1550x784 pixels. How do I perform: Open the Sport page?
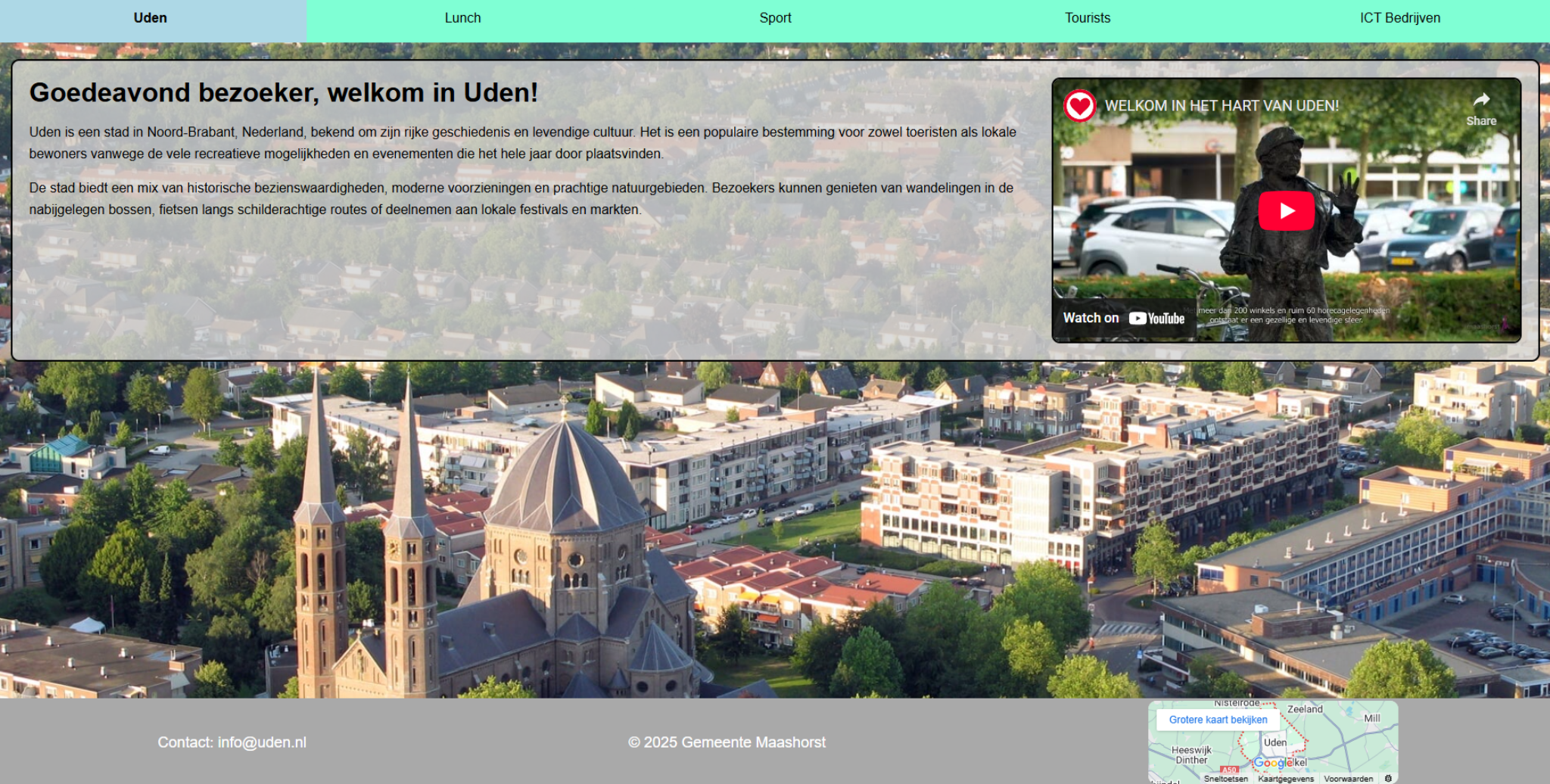click(775, 17)
